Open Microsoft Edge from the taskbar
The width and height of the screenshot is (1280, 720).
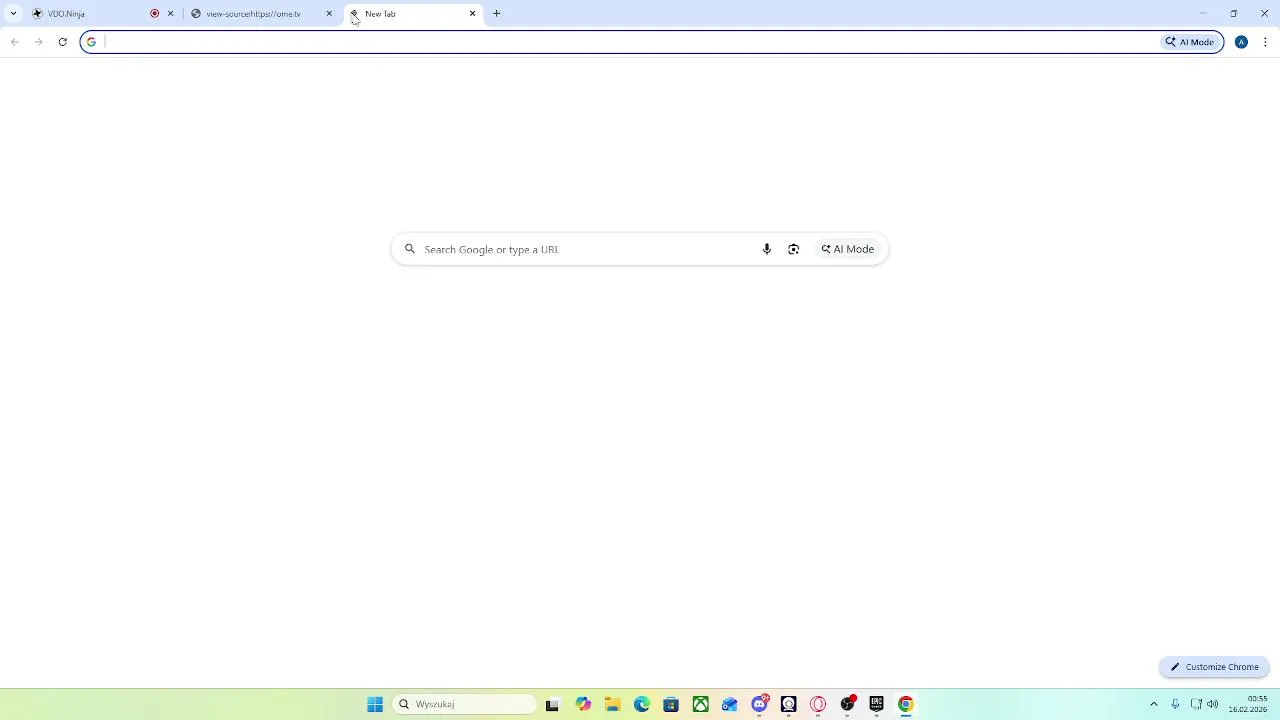click(x=642, y=704)
